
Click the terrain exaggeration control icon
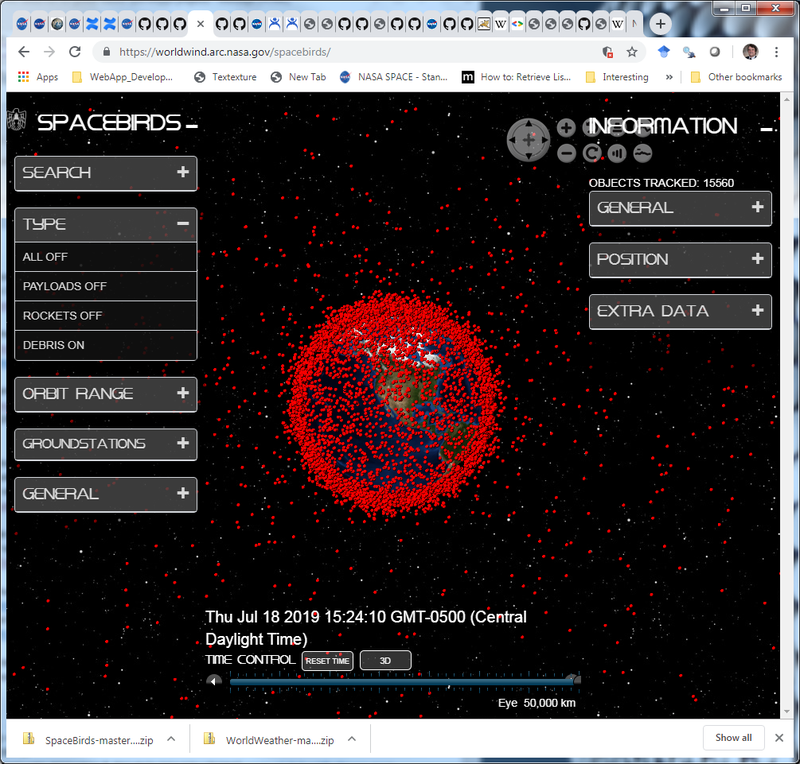tap(643, 153)
